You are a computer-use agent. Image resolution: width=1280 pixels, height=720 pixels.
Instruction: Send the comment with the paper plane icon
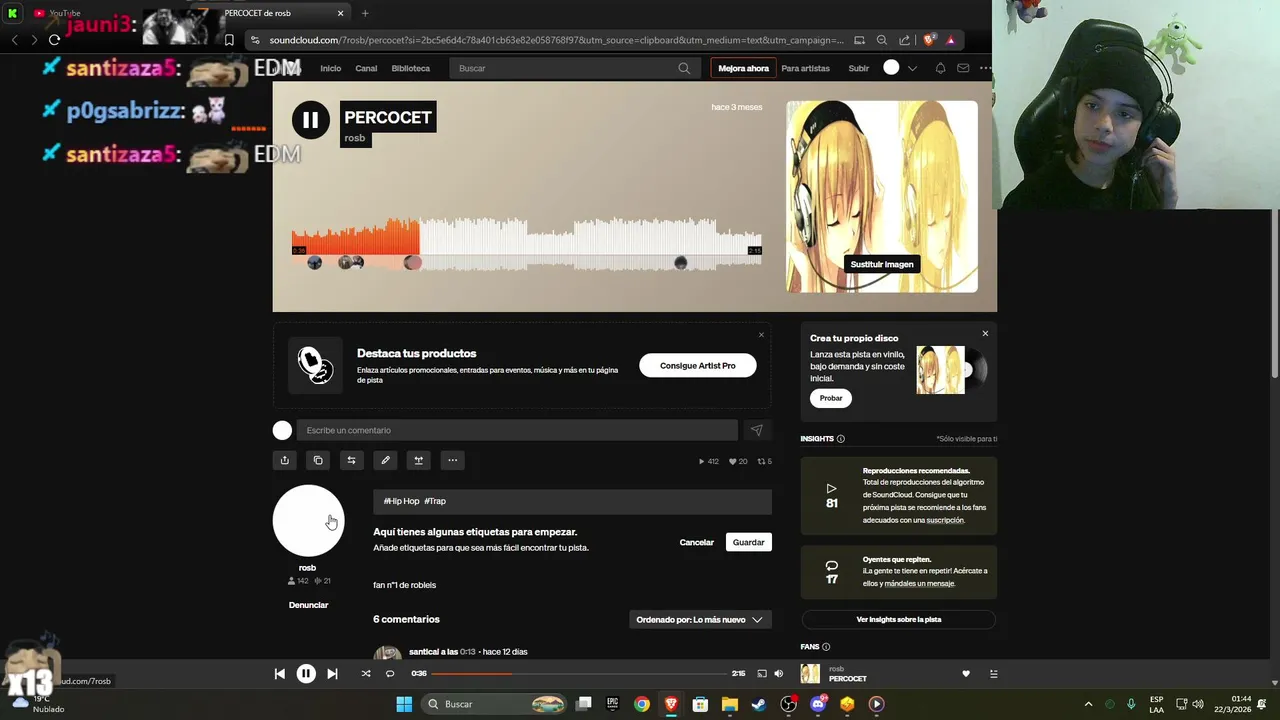(756, 430)
